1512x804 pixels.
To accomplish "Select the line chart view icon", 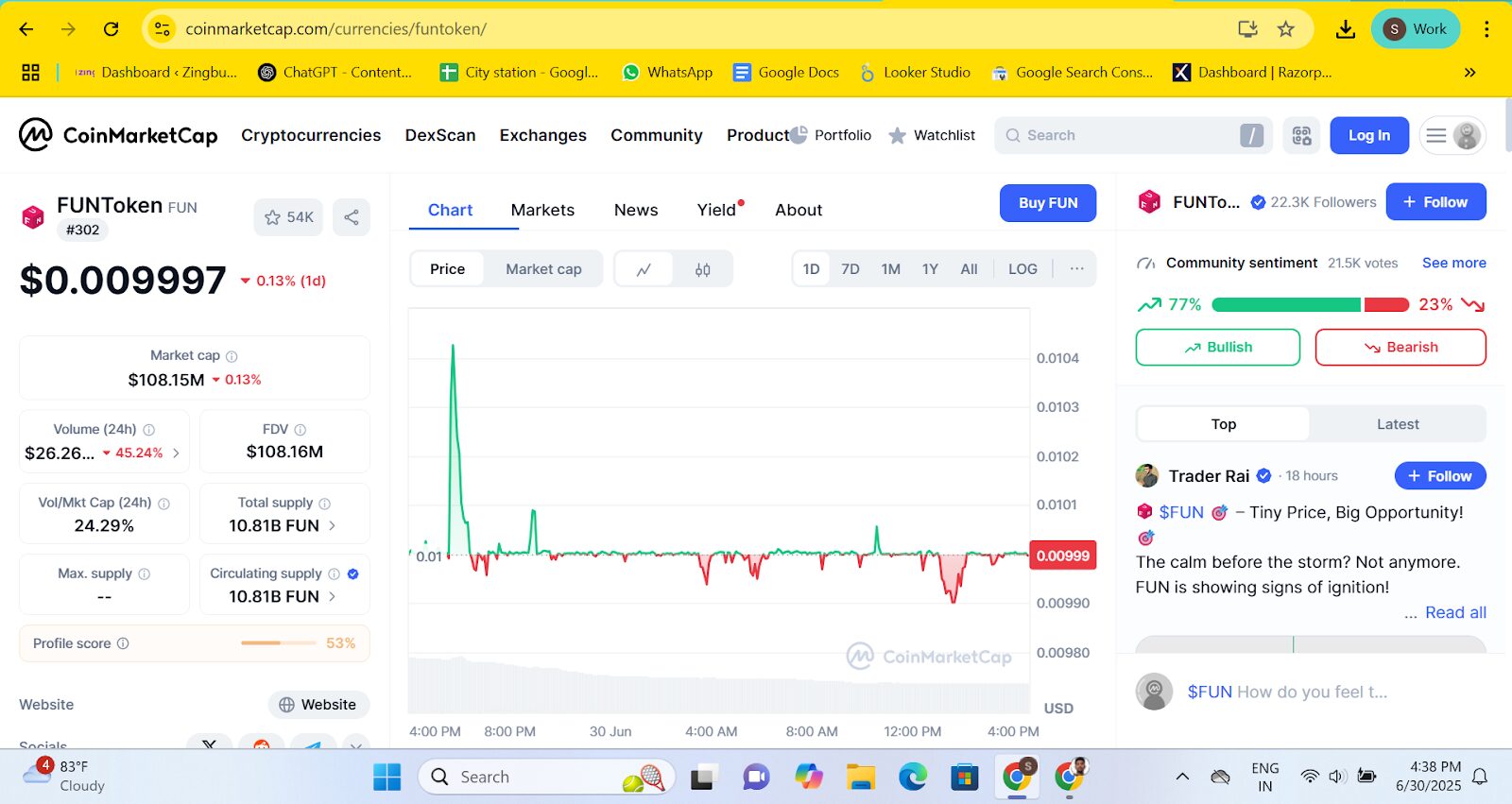I will click(x=644, y=269).
